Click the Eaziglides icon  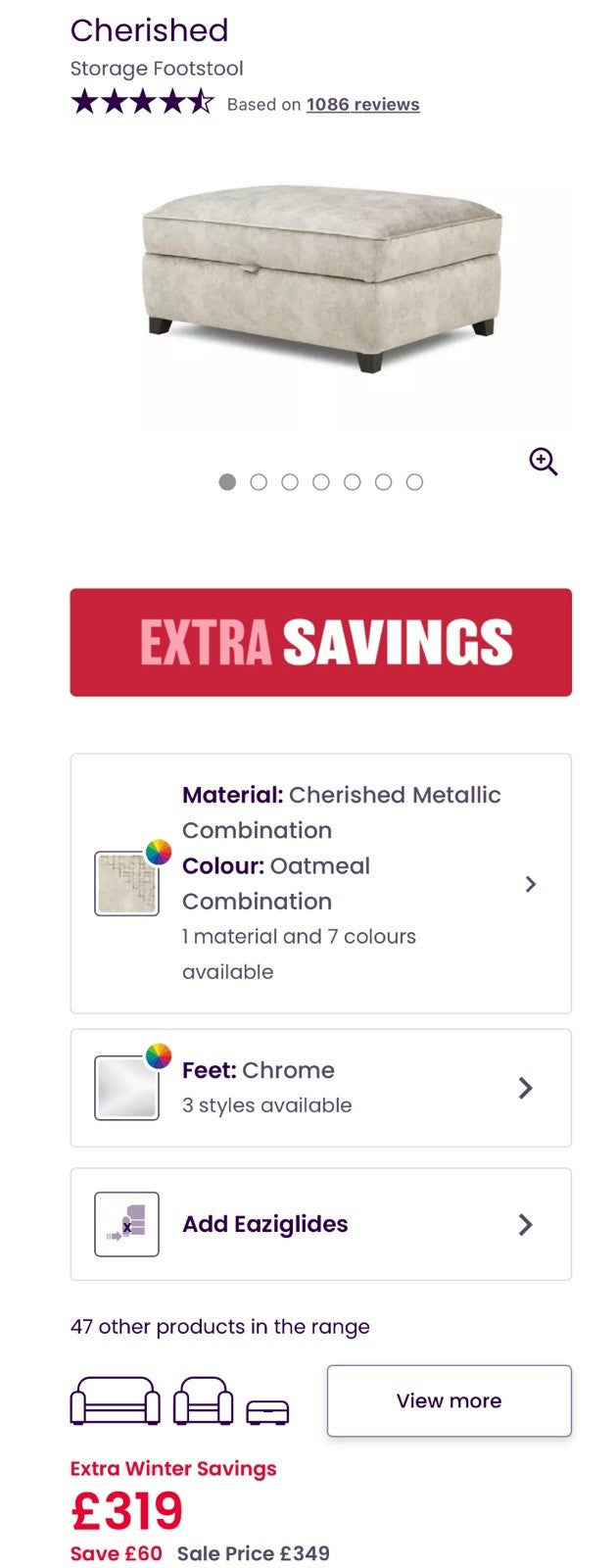(x=126, y=1224)
